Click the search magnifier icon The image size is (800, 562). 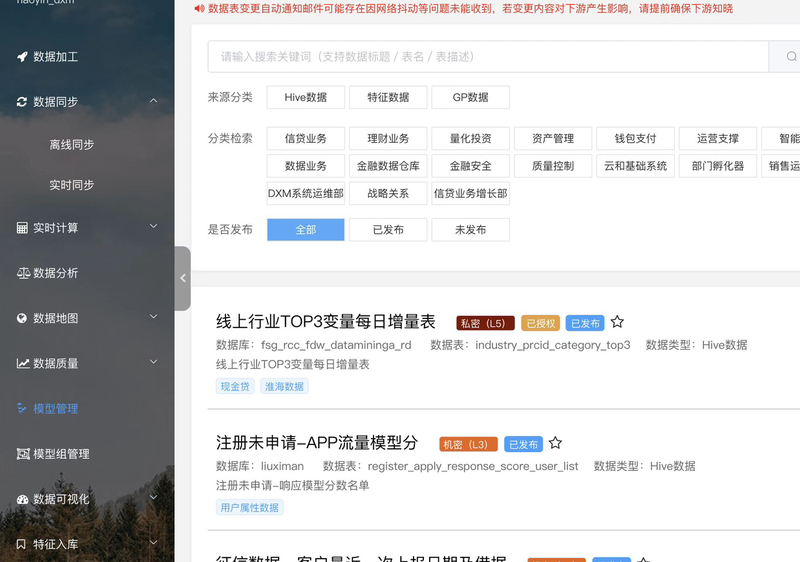tap(791, 57)
